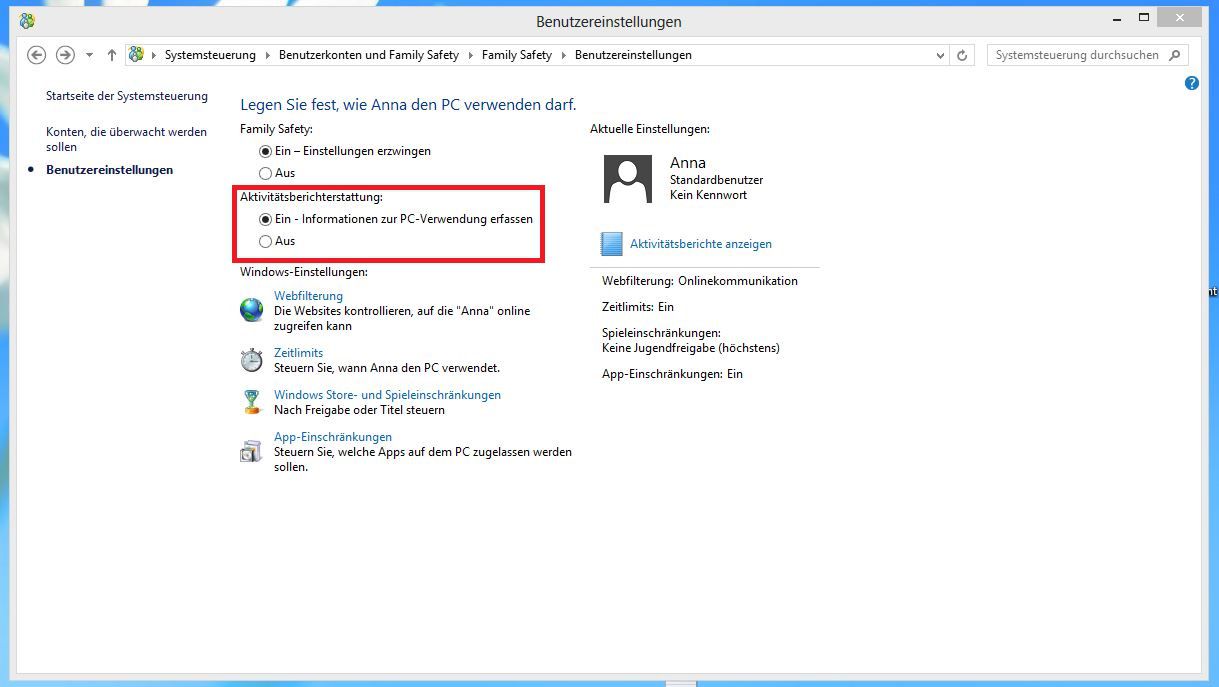Disable Aktivitätsberichterstattung by selecting Aus
This screenshot has height=687, width=1219.
pyautogui.click(x=265, y=241)
